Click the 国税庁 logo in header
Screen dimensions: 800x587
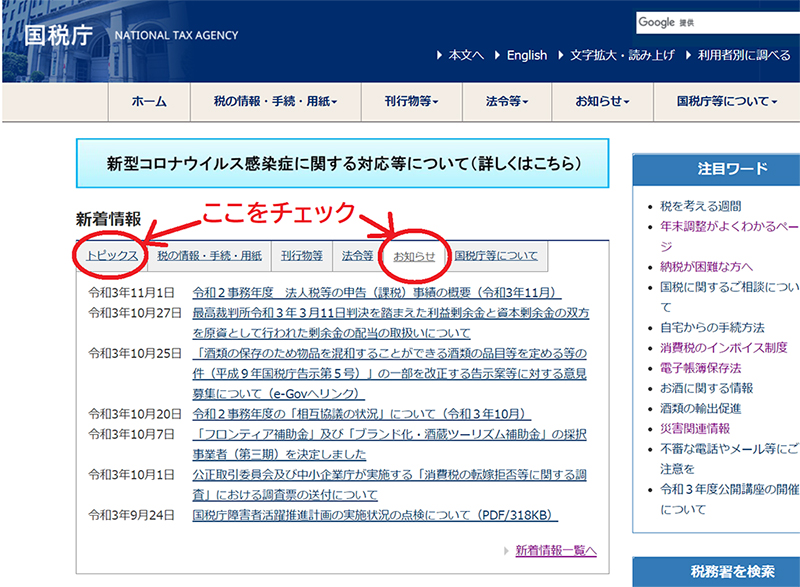(59, 35)
